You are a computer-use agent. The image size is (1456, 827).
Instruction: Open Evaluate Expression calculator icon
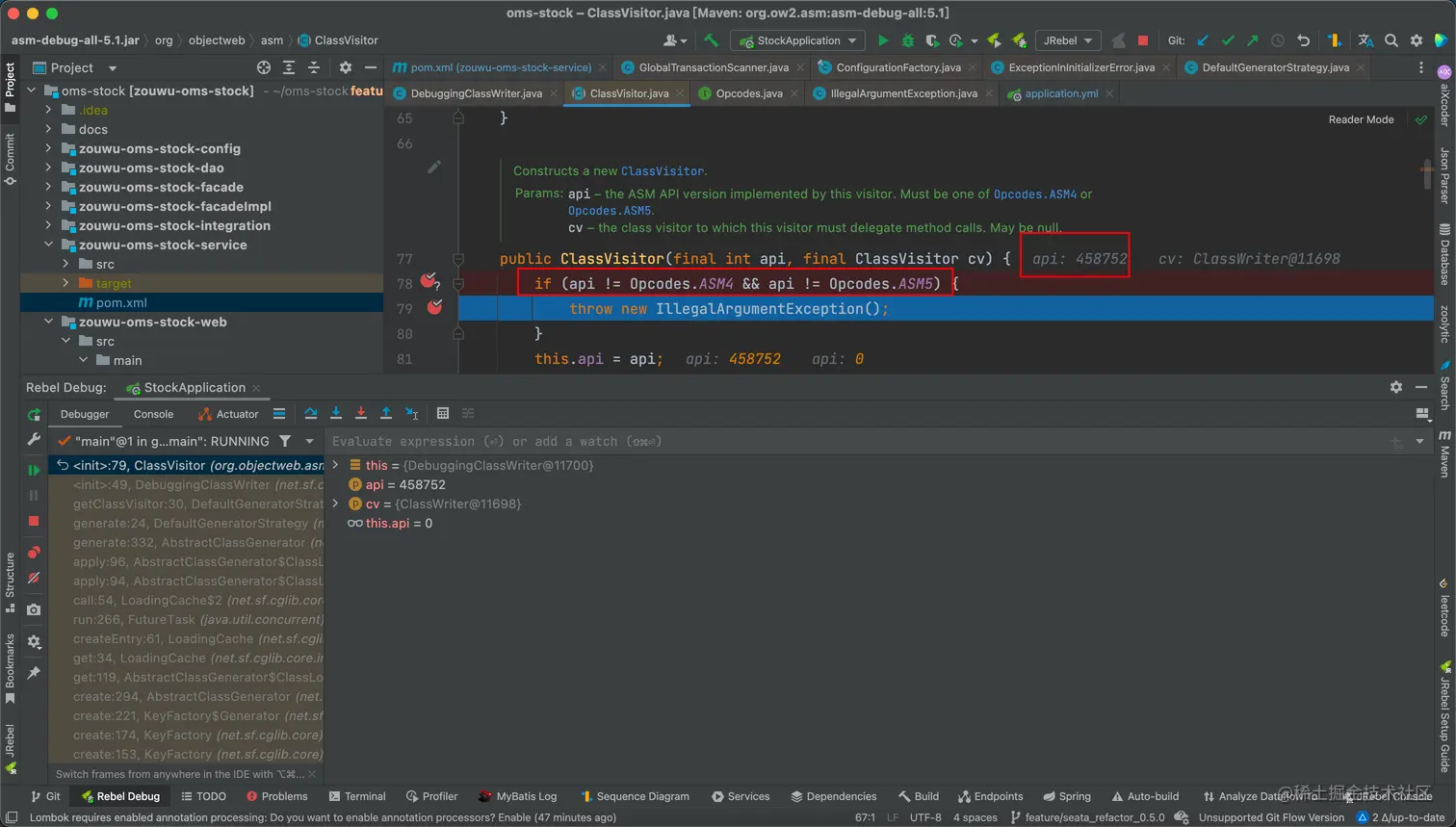[x=443, y=413]
